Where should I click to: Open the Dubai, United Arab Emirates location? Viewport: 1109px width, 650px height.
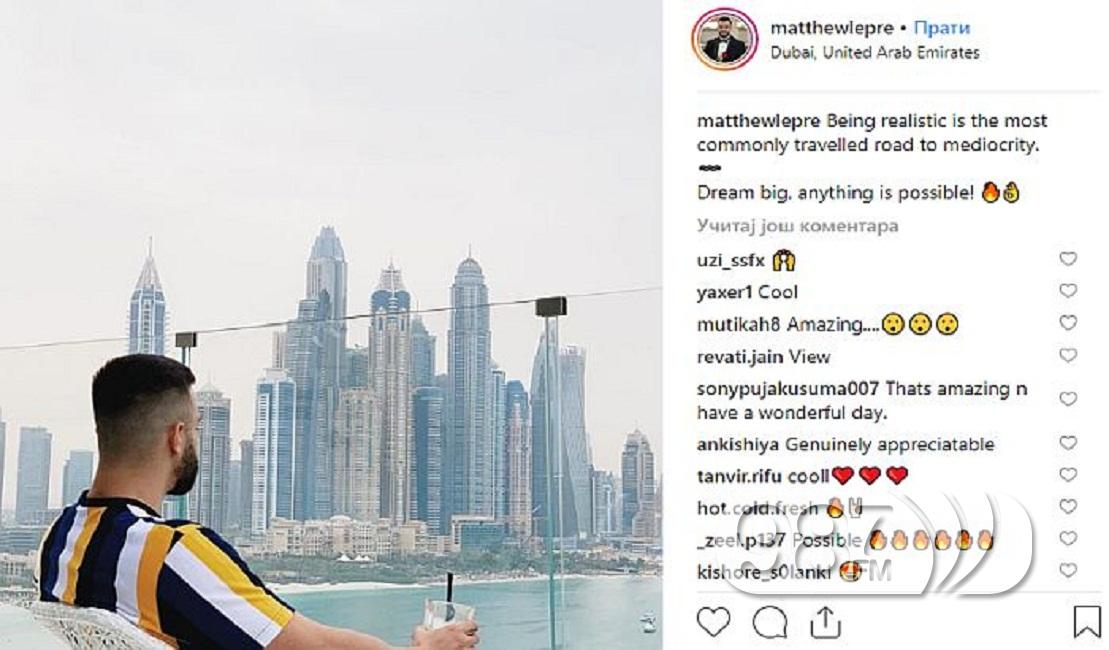(x=875, y=52)
